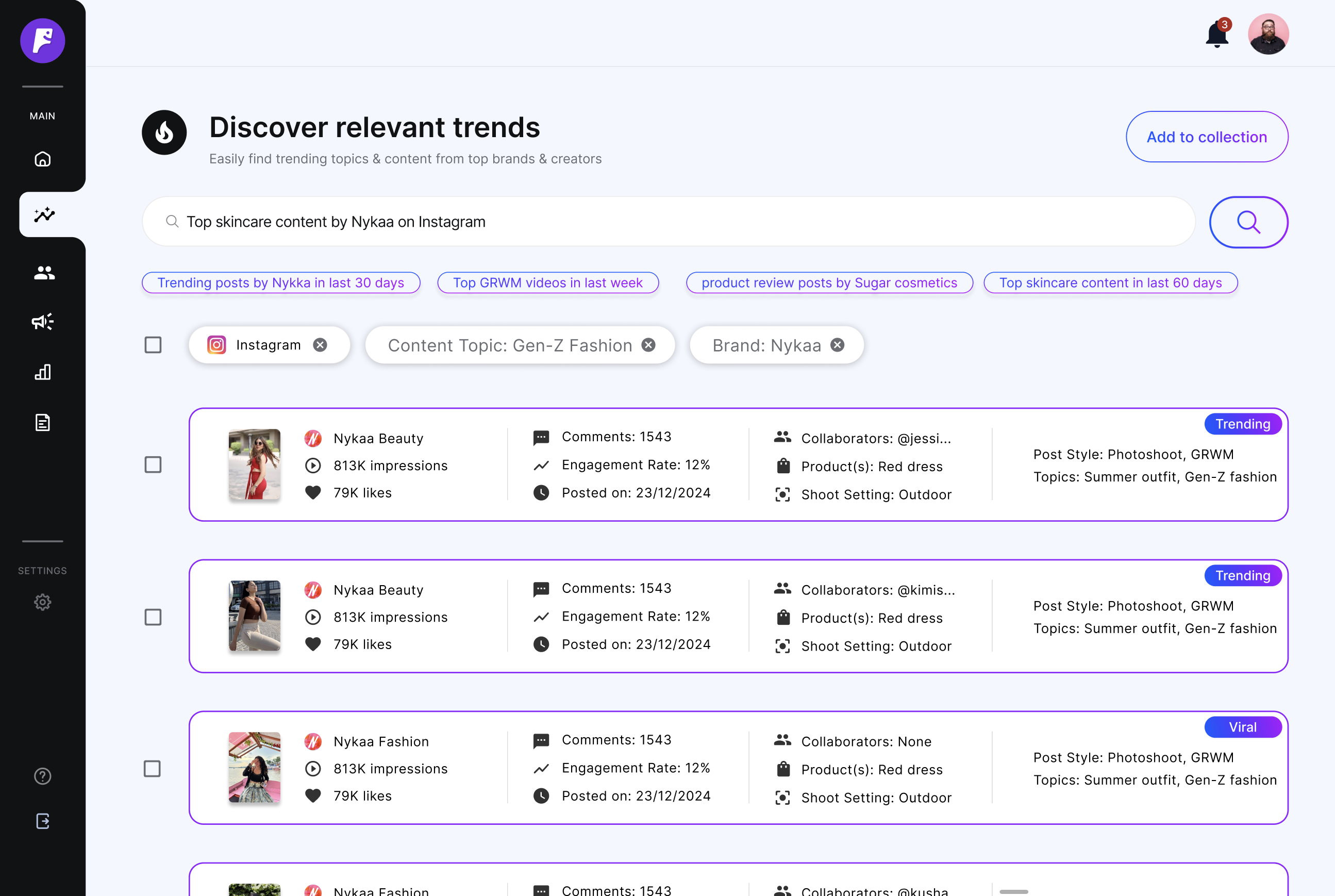The image size is (1335, 896).
Task: Select suggestion Trending posts by Nykka in last 30 days
Action: (280, 283)
